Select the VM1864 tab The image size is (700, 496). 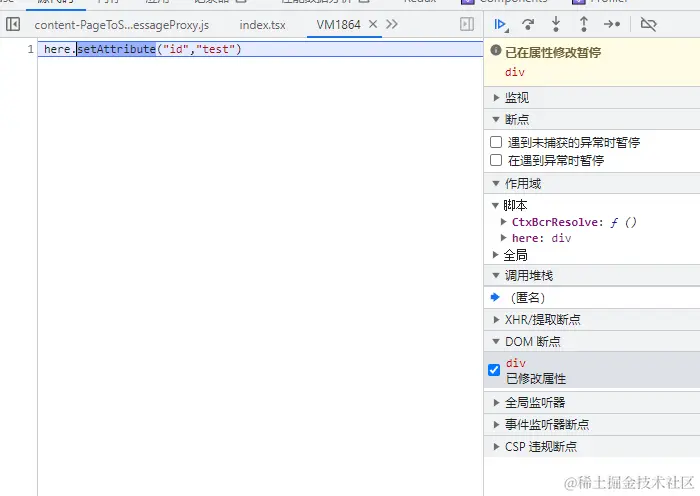(338, 25)
